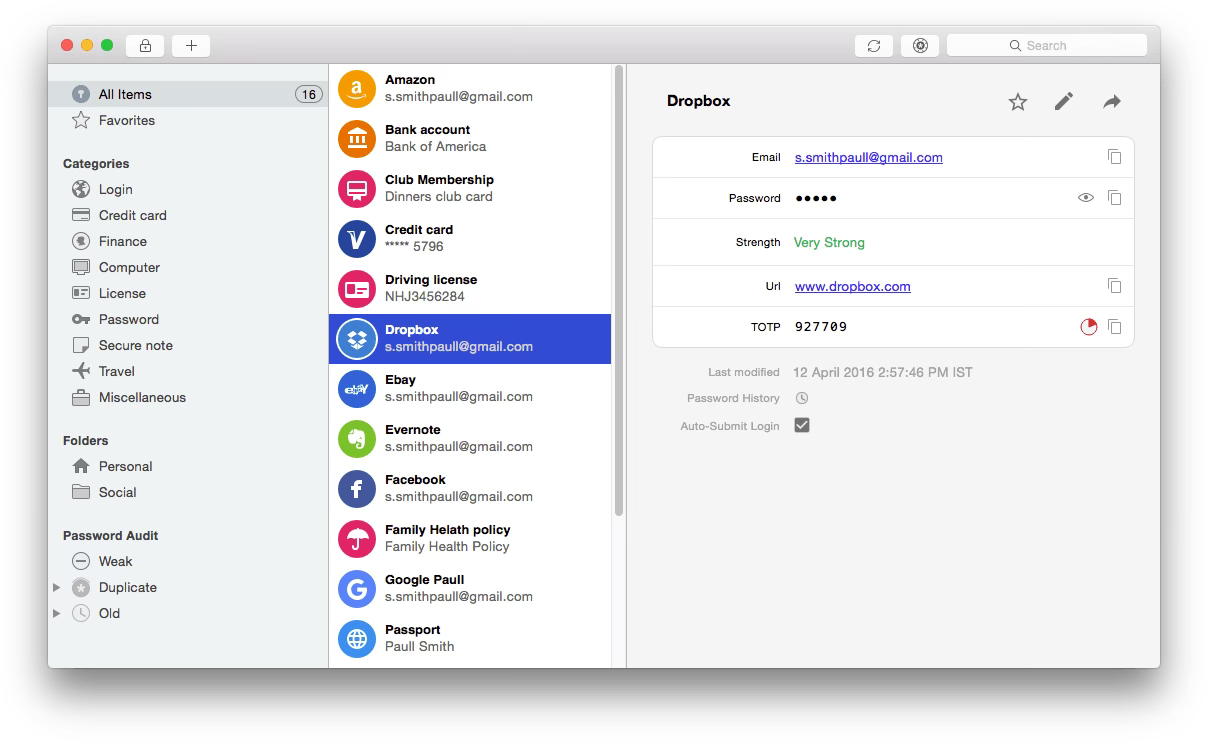Image resolution: width=1208 pixels, height=742 pixels.
Task: Select the highlighted Dropbox list entry
Action: pyautogui.click(x=470, y=339)
